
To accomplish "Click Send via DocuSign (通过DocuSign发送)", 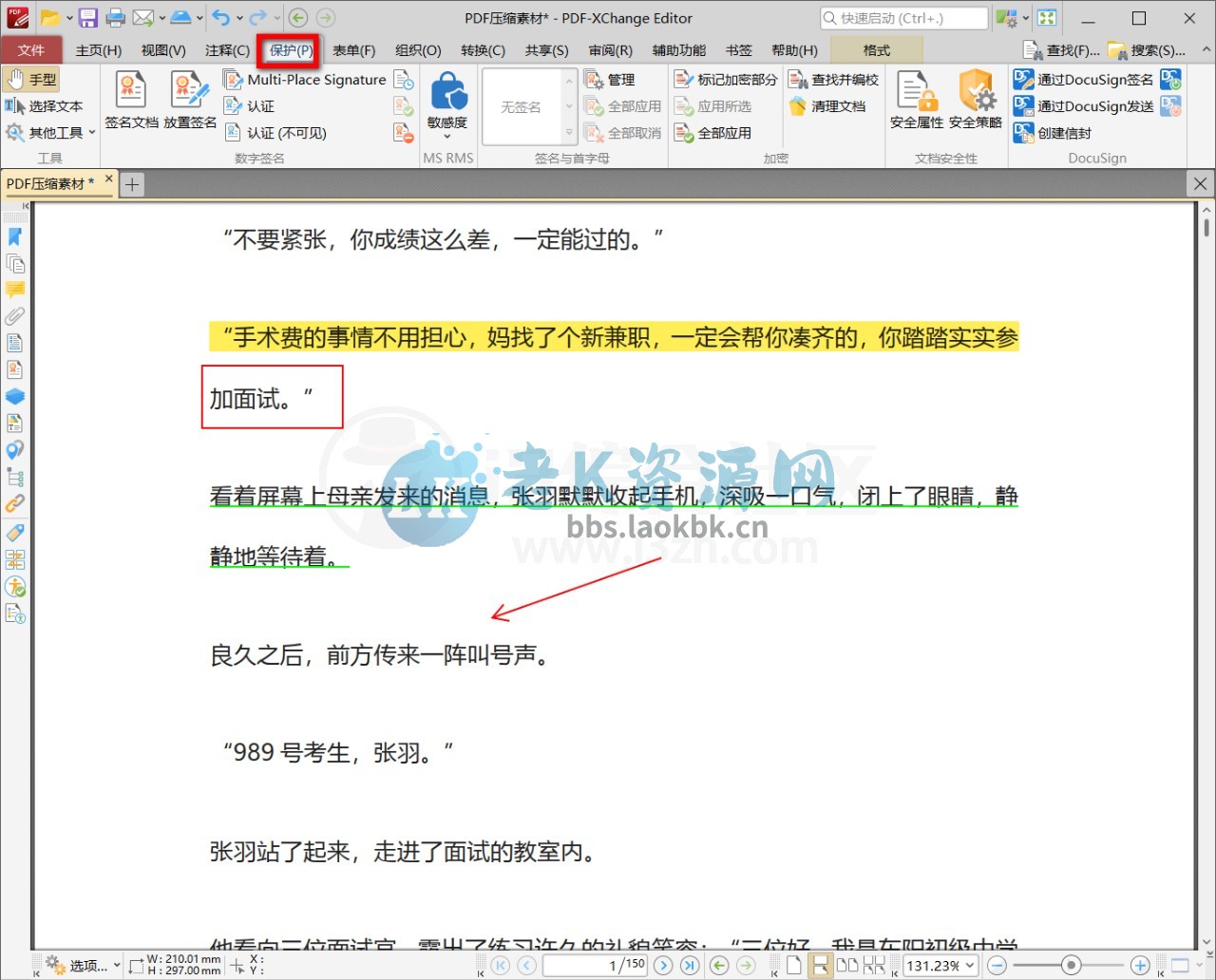I will coord(1084,106).
